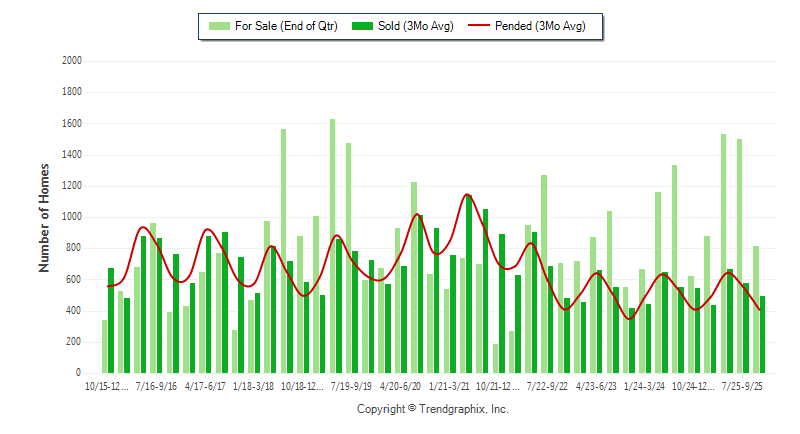Select the 7/25-9/25 x-axis label
The height and width of the screenshot is (434, 800).
pyautogui.click(x=743, y=386)
